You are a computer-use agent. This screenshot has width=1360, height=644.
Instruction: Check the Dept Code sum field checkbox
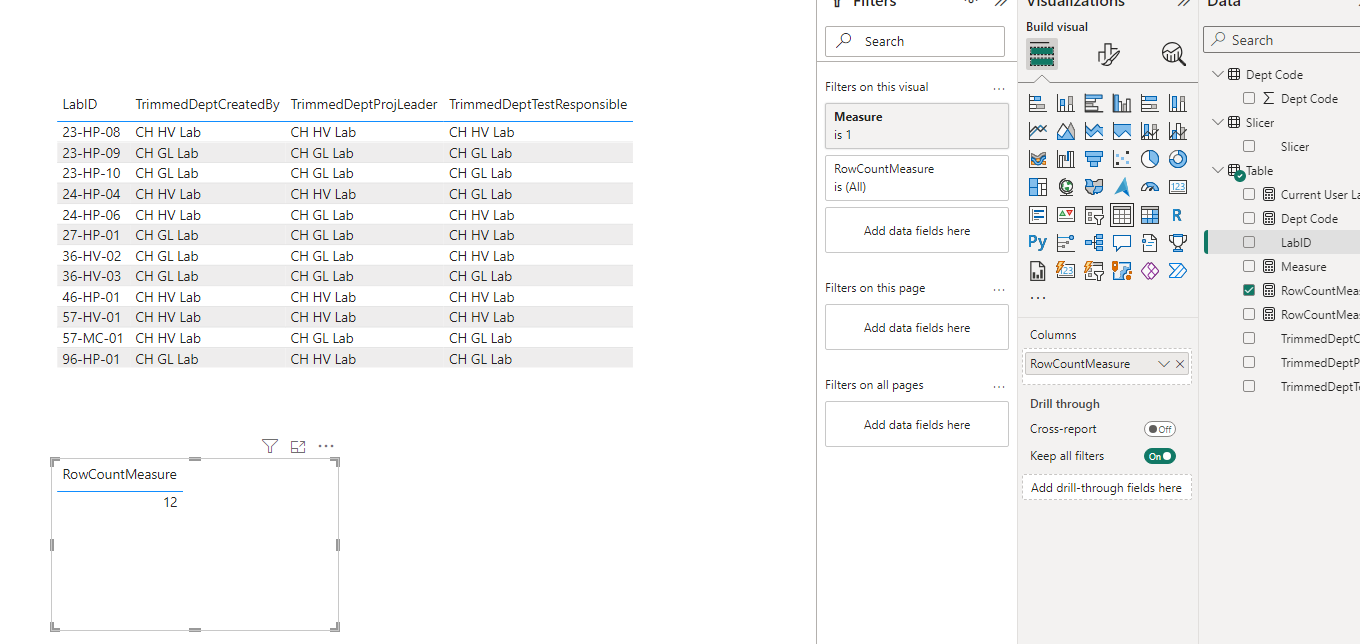(x=1249, y=98)
